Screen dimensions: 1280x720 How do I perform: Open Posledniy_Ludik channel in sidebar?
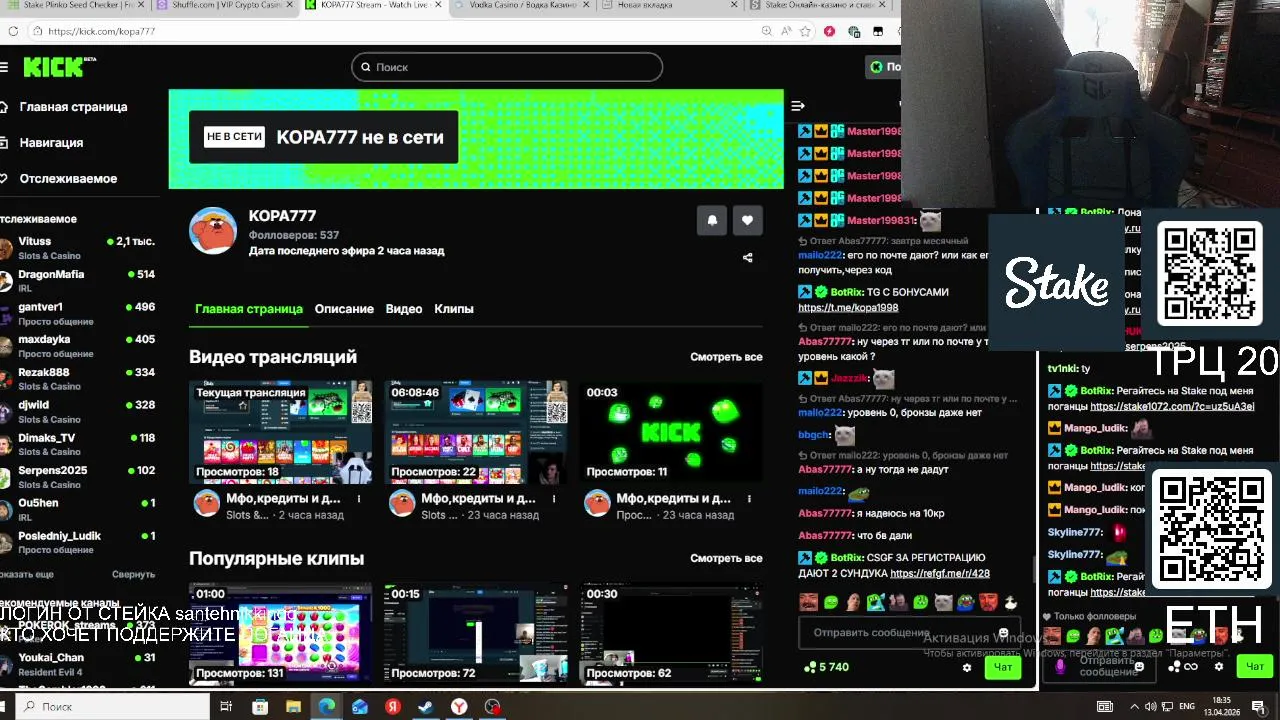(x=78, y=542)
